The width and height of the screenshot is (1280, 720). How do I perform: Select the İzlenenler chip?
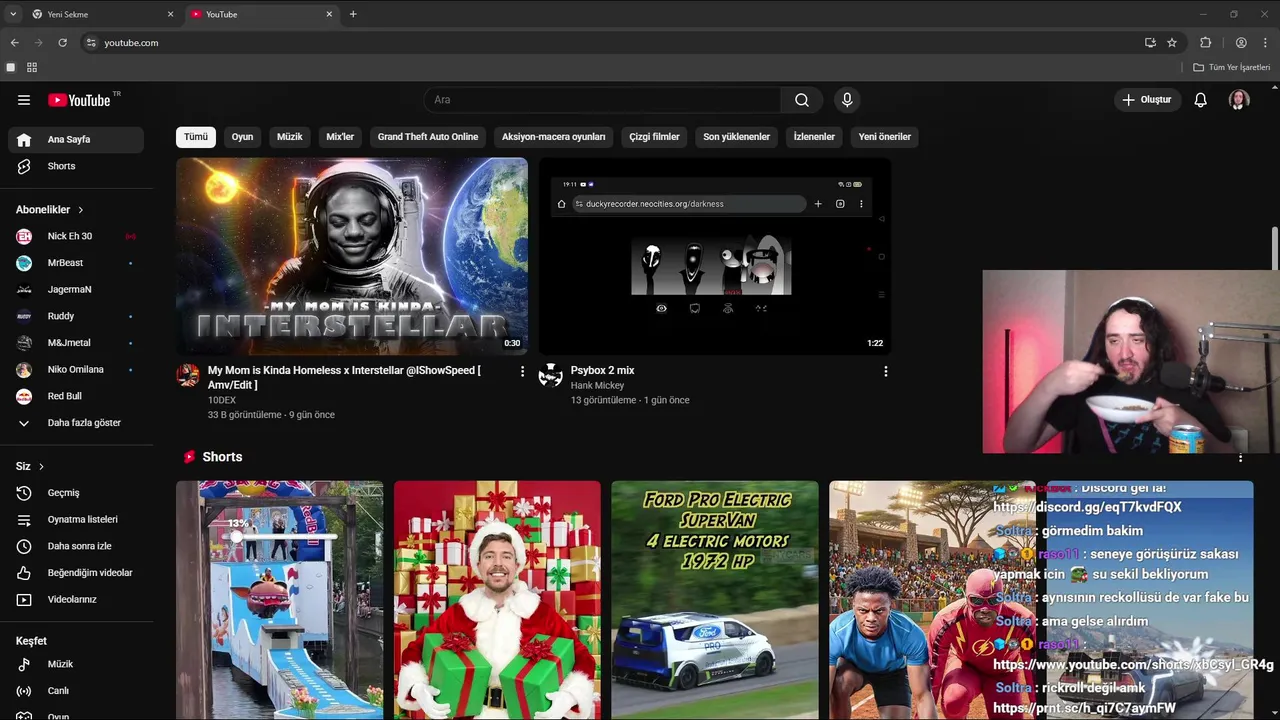814,137
